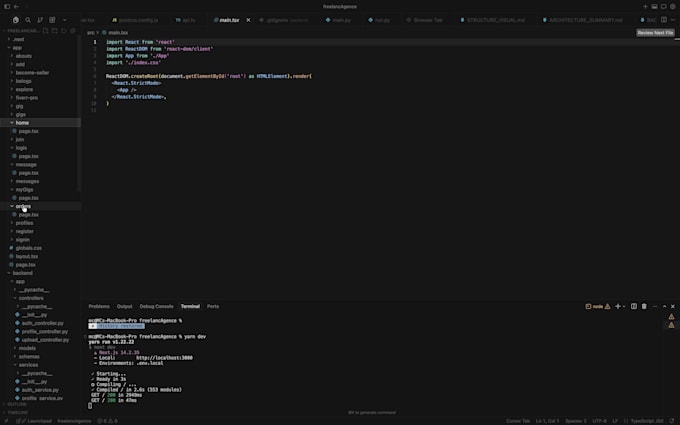Create a new file in Explorer header
Viewport: 680px width, 425px height.
point(46,31)
